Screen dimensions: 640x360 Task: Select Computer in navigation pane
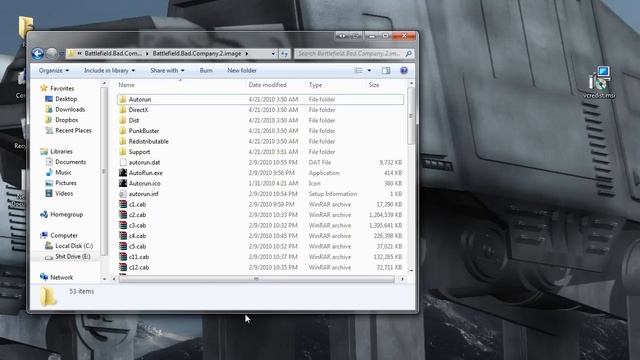(64, 236)
